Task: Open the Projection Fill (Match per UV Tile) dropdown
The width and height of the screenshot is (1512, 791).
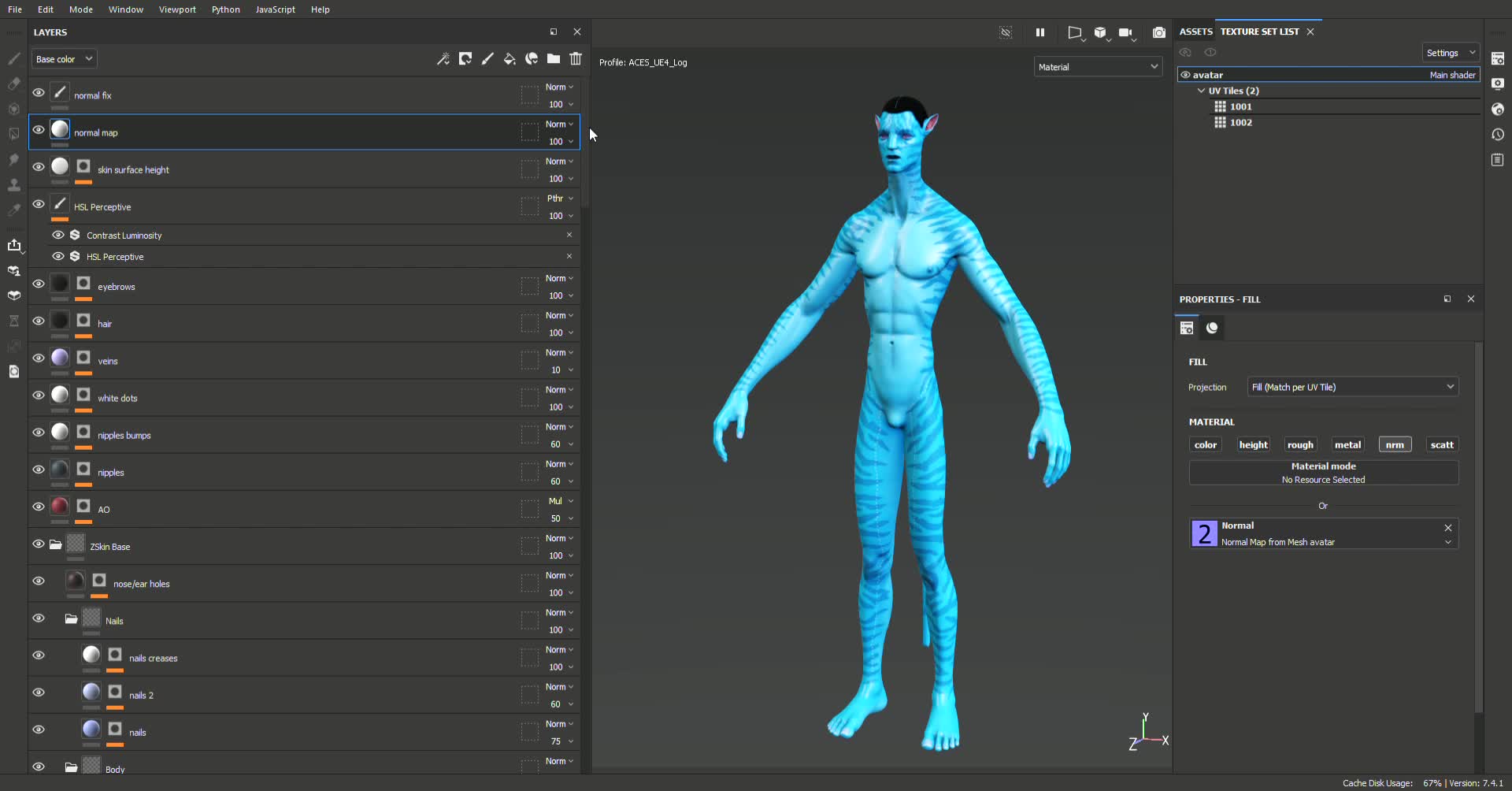Action: tap(1352, 387)
